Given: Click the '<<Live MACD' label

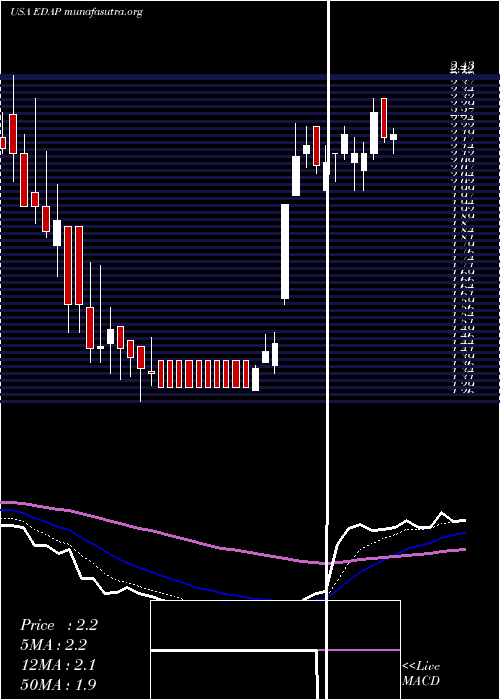Looking at the screenshot, I should coord(421,673).
